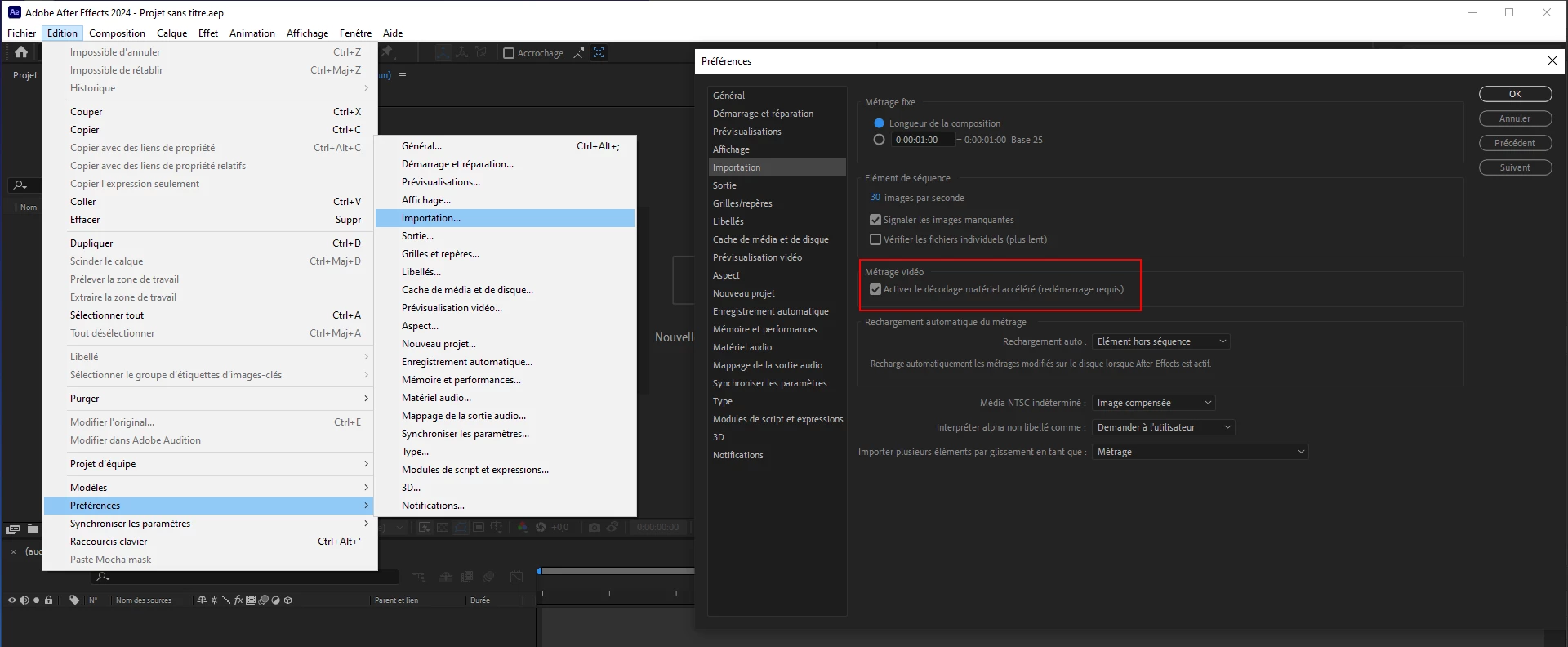Viewport: 1568px width, 647px height.
Task: Select the local axis mode icon
Action: pos(443,52)
